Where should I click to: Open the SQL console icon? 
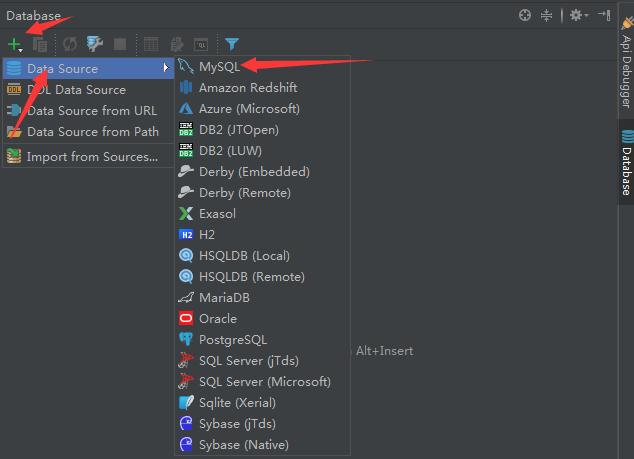pos(201,44)
